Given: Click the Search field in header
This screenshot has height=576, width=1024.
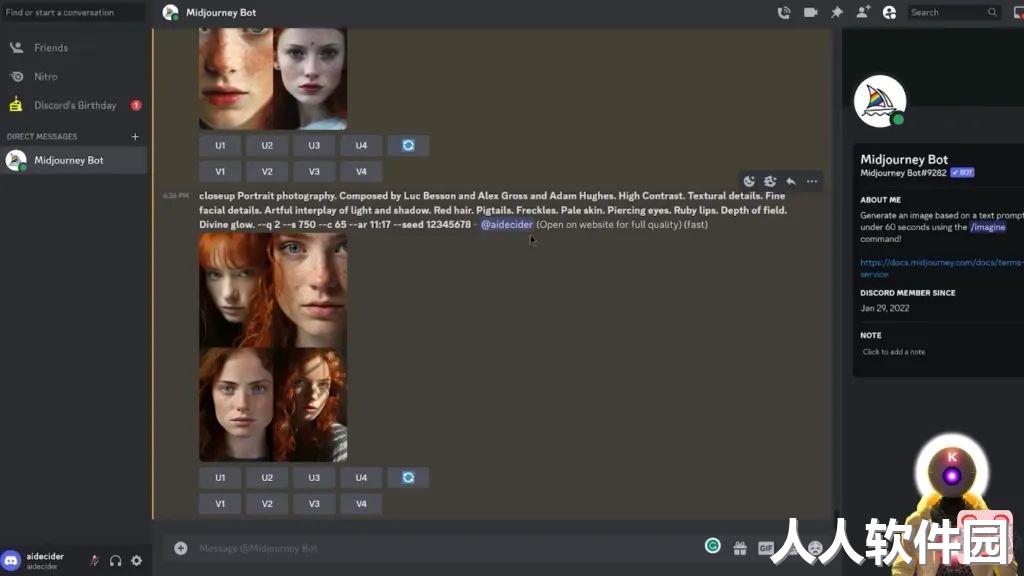Looking at the screenshot, I should (953, 12).
